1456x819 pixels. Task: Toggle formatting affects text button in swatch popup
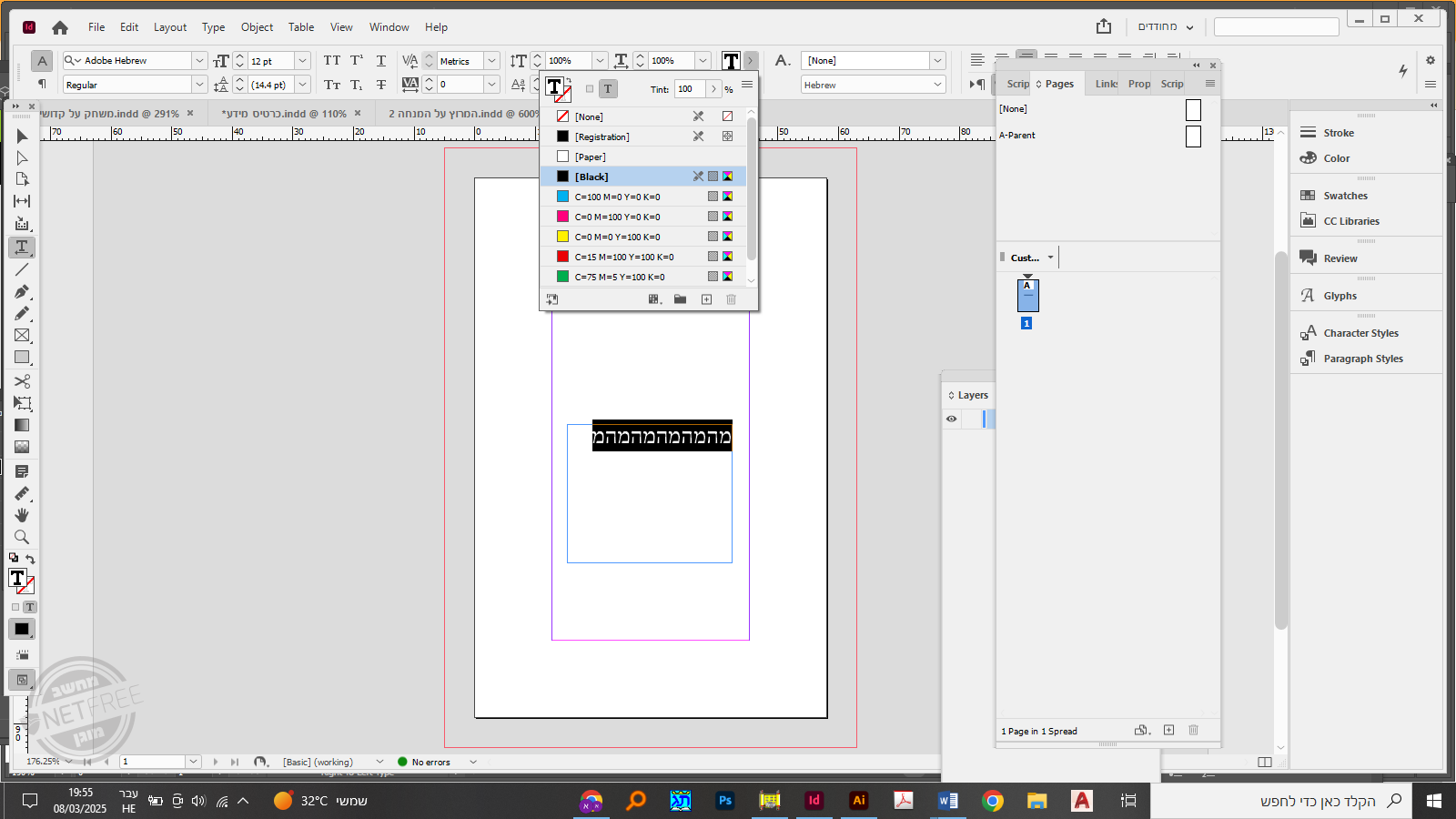pos(608,89)
